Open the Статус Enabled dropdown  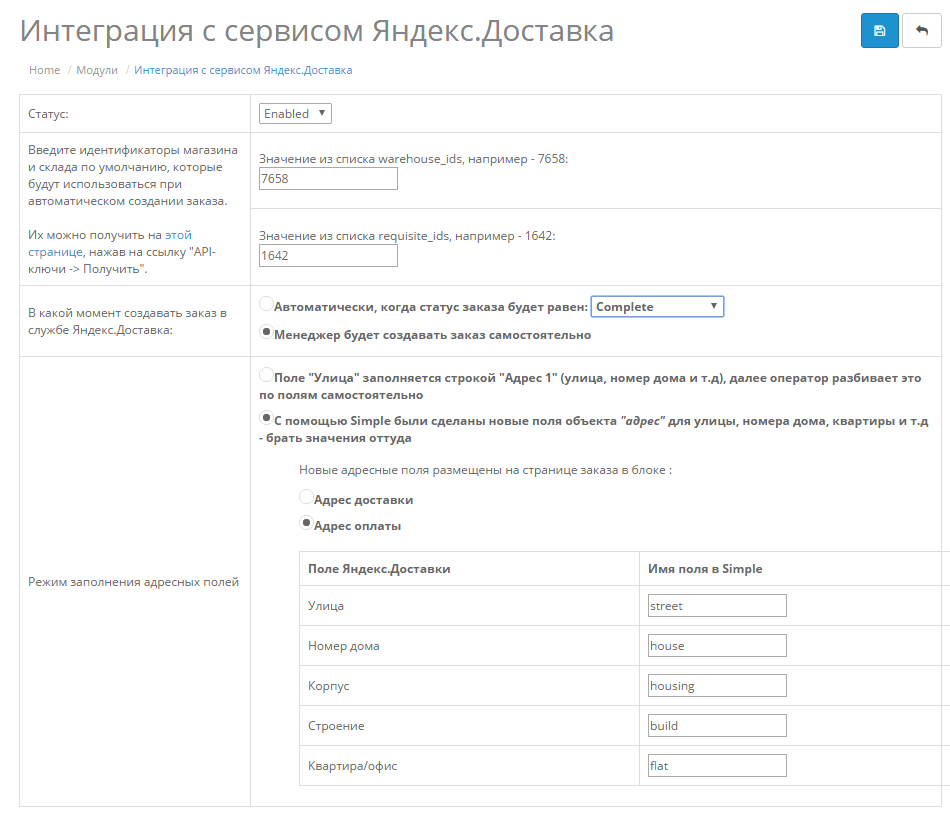[295, 113]
